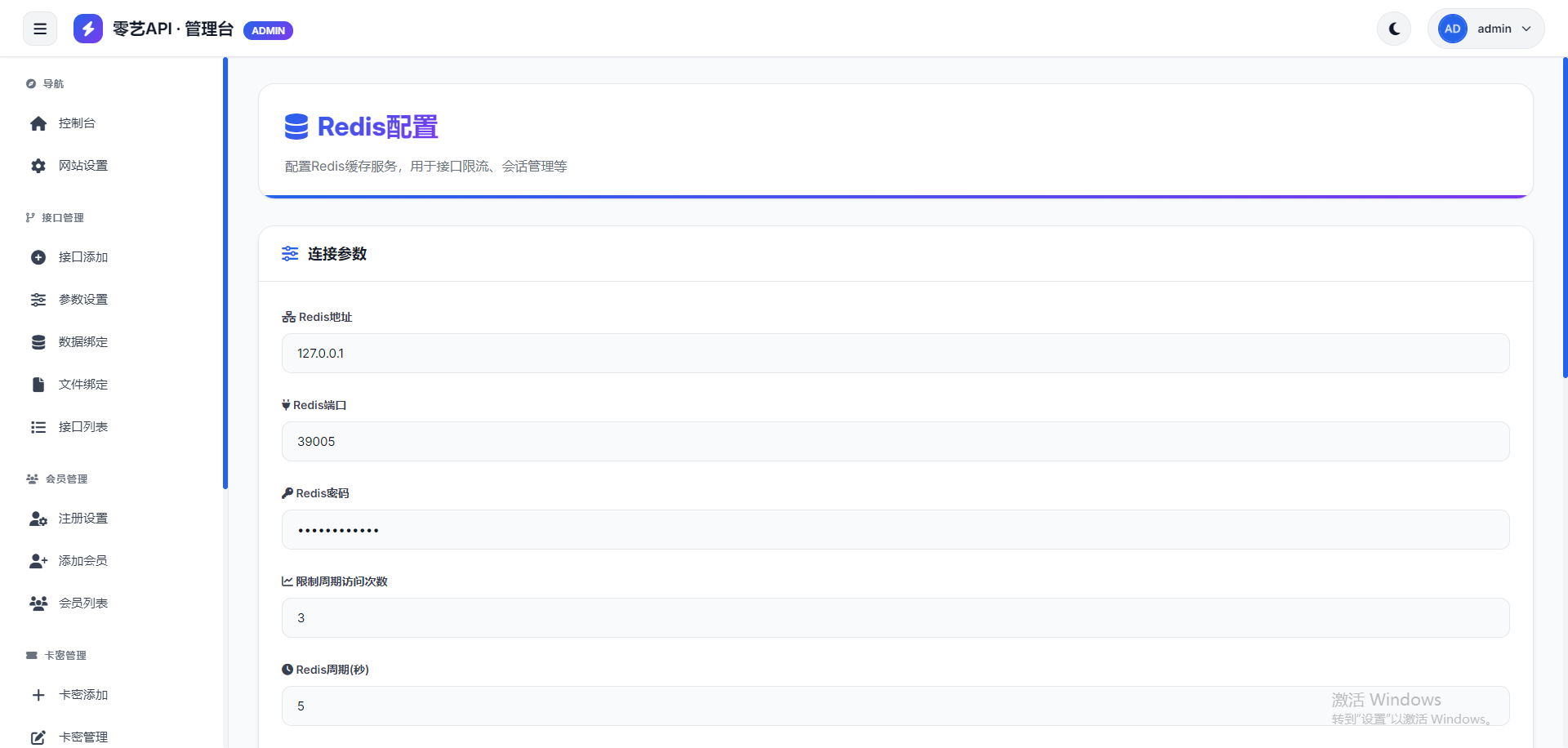This screenshot has width=1568, height=748.
Task: Click the database icon for 数据绑定
Action: pyautogui.click(x=38, y=342)
